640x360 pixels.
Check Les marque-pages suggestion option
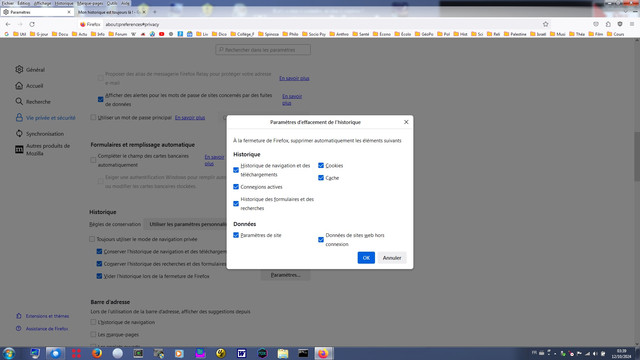(93, 334)
